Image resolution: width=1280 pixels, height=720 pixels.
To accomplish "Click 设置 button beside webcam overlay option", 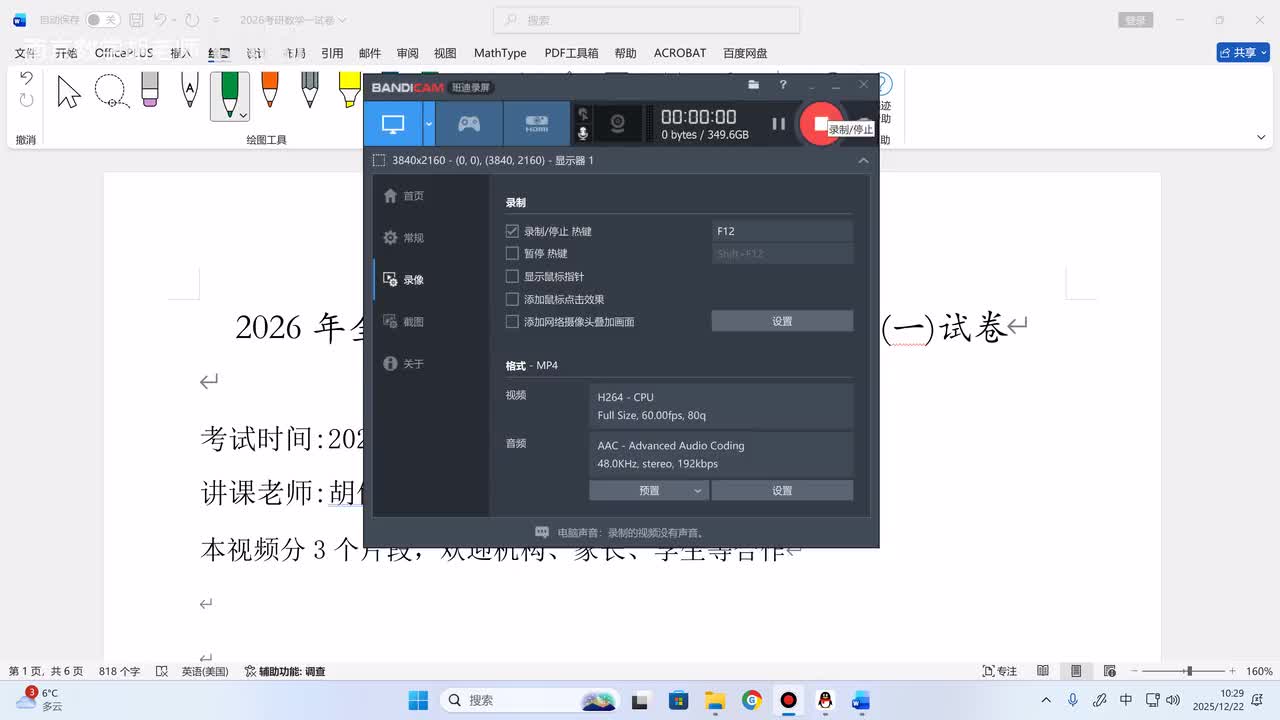I will 782,321.
